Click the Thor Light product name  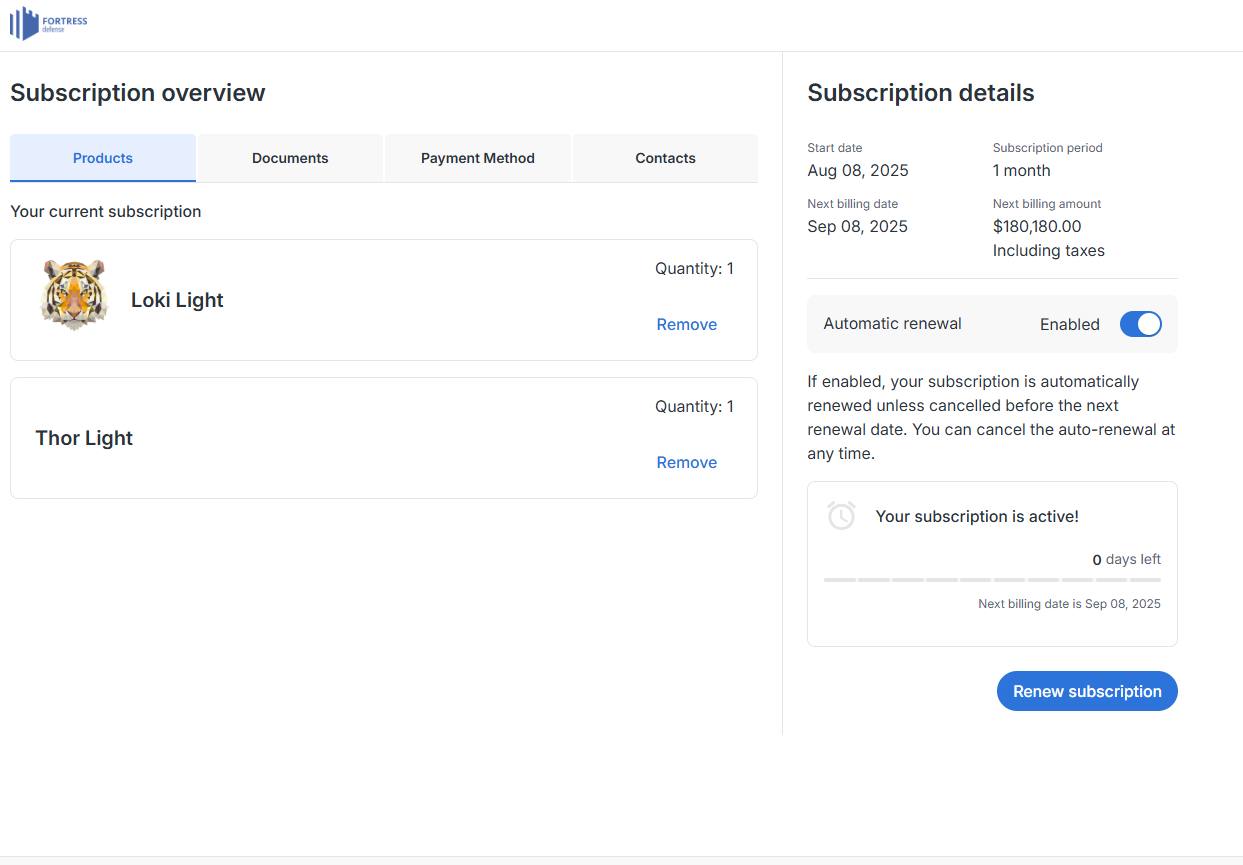[84, 438]
